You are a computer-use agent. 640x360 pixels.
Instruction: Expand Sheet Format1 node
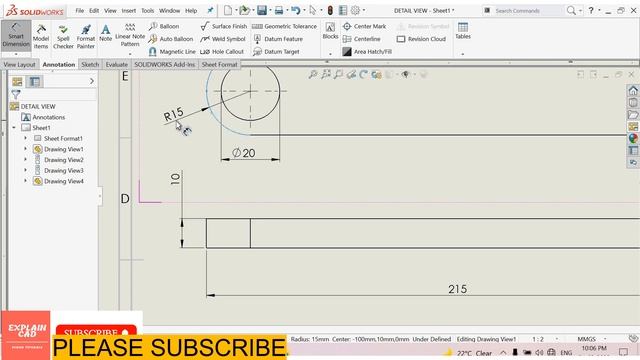click(25, 138)
